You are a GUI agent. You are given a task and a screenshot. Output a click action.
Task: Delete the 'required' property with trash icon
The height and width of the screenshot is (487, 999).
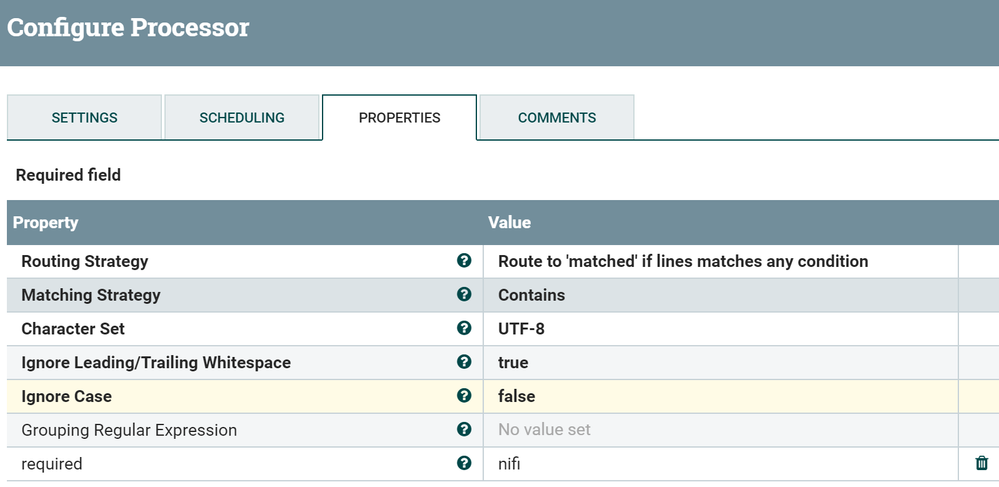pyautogui.click(x=982, y=463)
